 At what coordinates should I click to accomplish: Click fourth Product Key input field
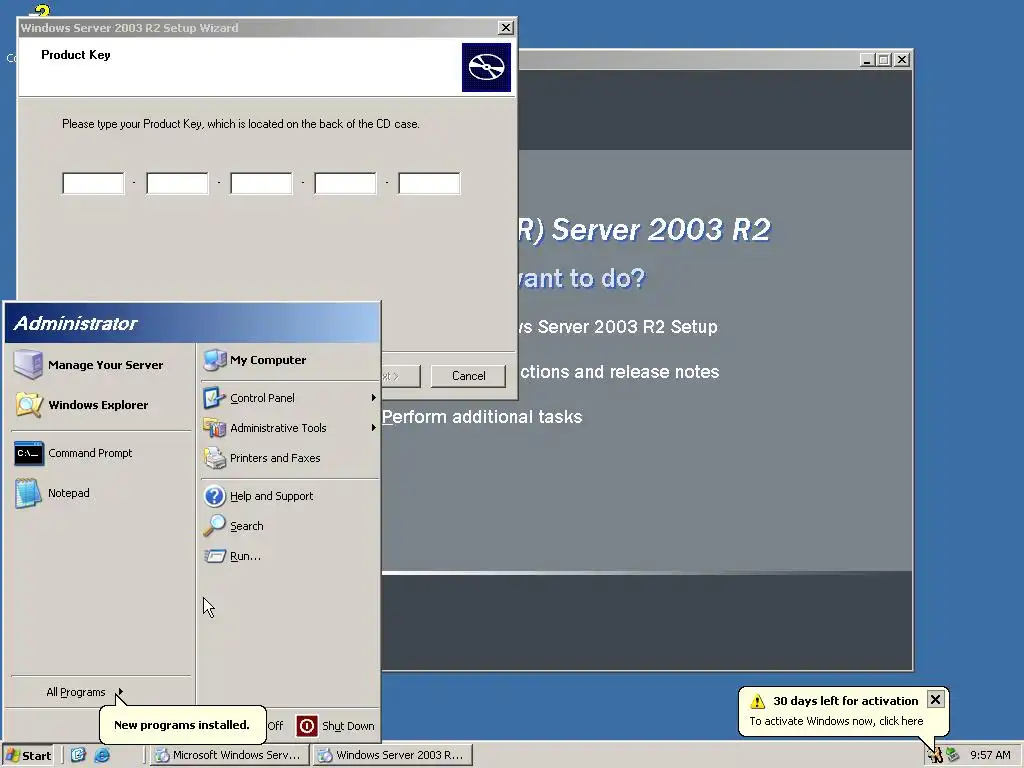[x=345, y=184]
